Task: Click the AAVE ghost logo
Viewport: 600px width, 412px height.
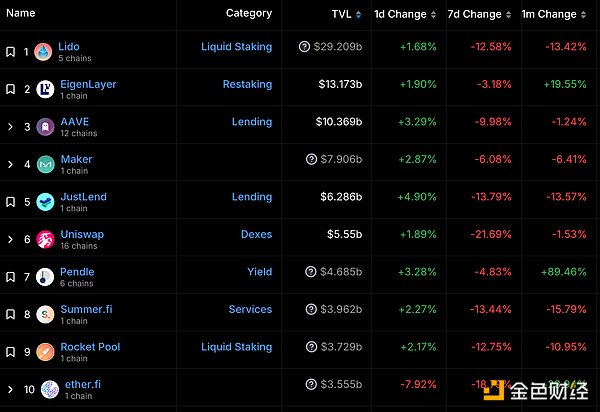Action: coord(45,127)
